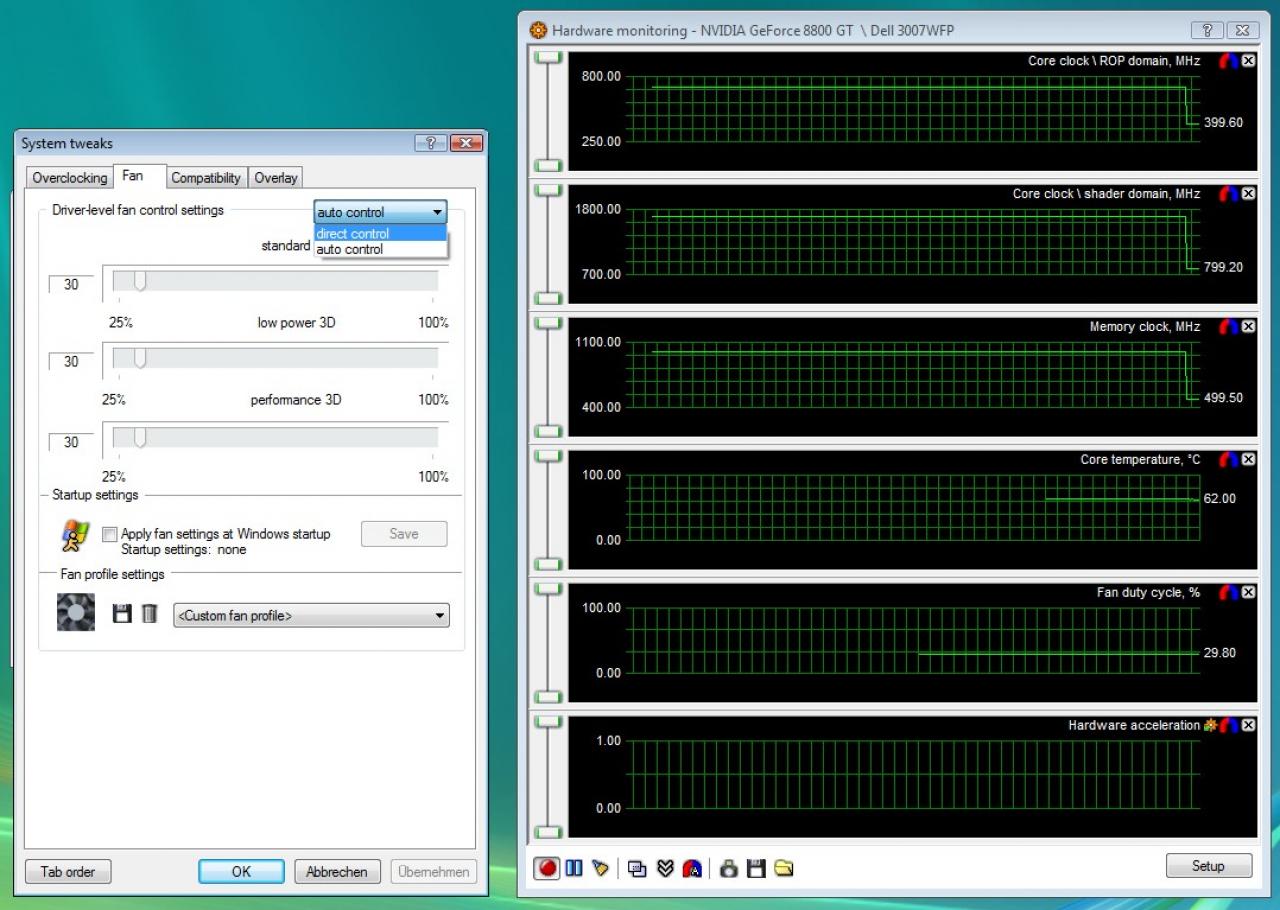
Task: Confirm with the OK button
Action: point(241,872)
